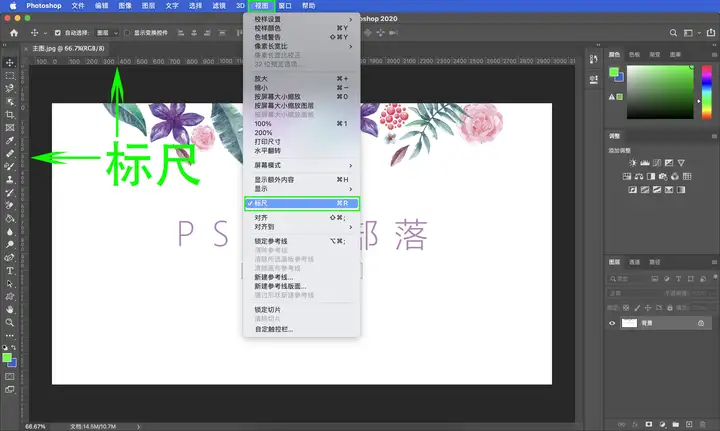Add a Photo Filter adjustment
Viewport: 720px width, 431px height.
(x=663, y=176)
